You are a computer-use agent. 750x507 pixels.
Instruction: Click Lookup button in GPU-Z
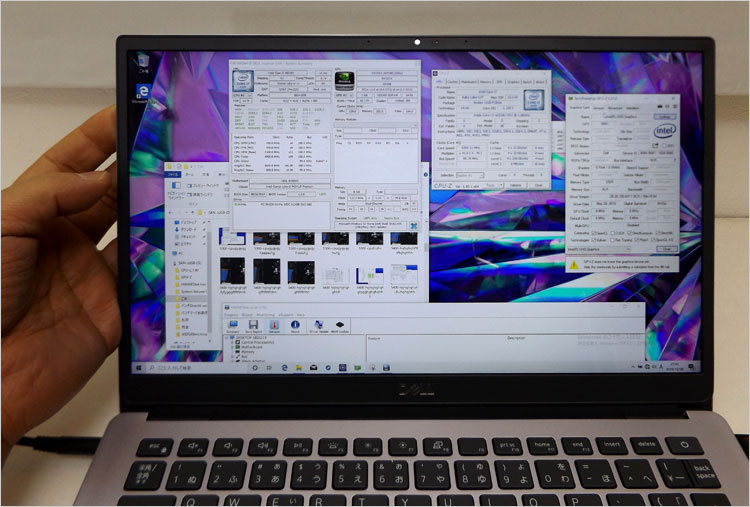[665, 117]
